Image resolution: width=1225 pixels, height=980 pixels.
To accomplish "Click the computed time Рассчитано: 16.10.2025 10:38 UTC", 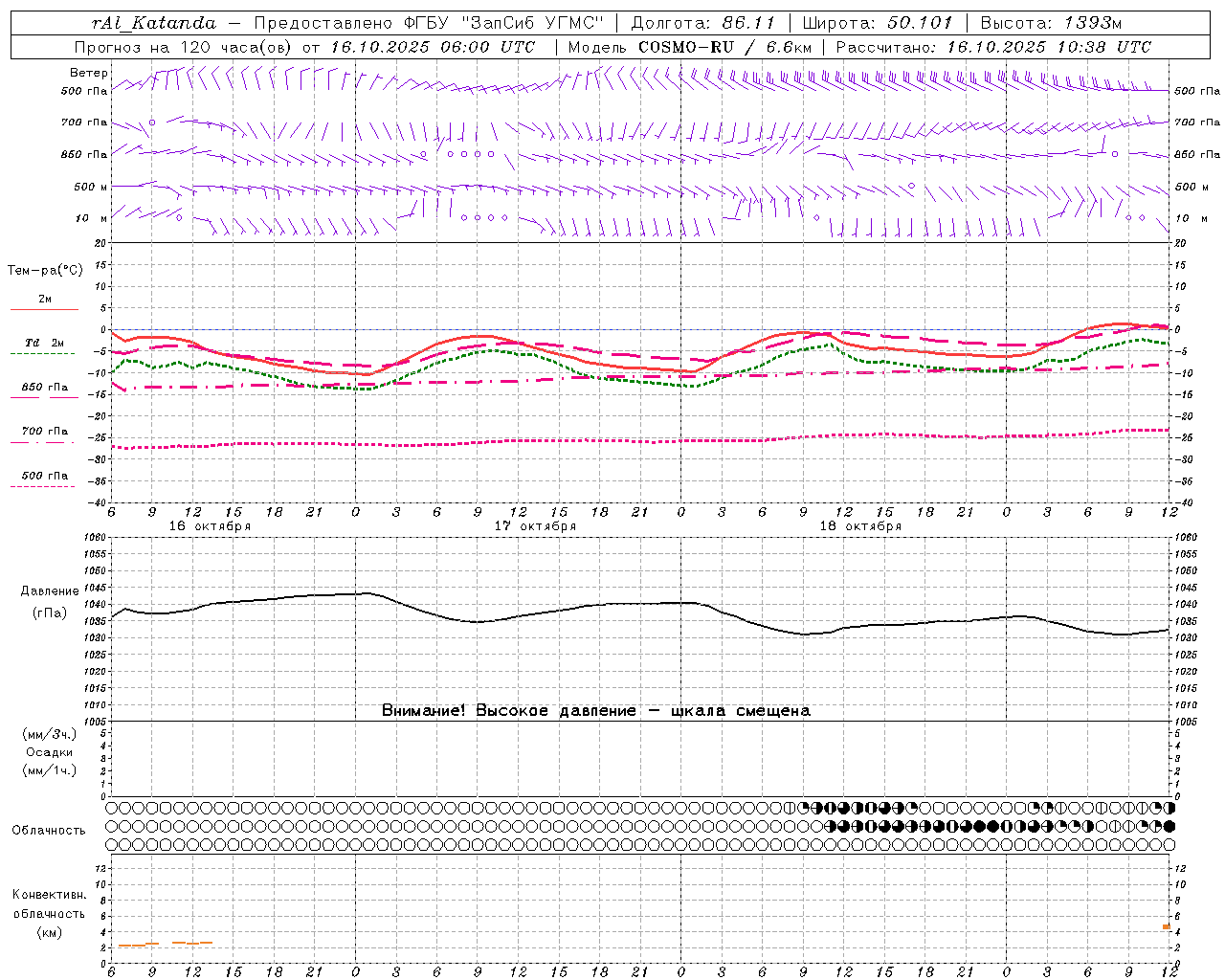I will pos(993,47).
